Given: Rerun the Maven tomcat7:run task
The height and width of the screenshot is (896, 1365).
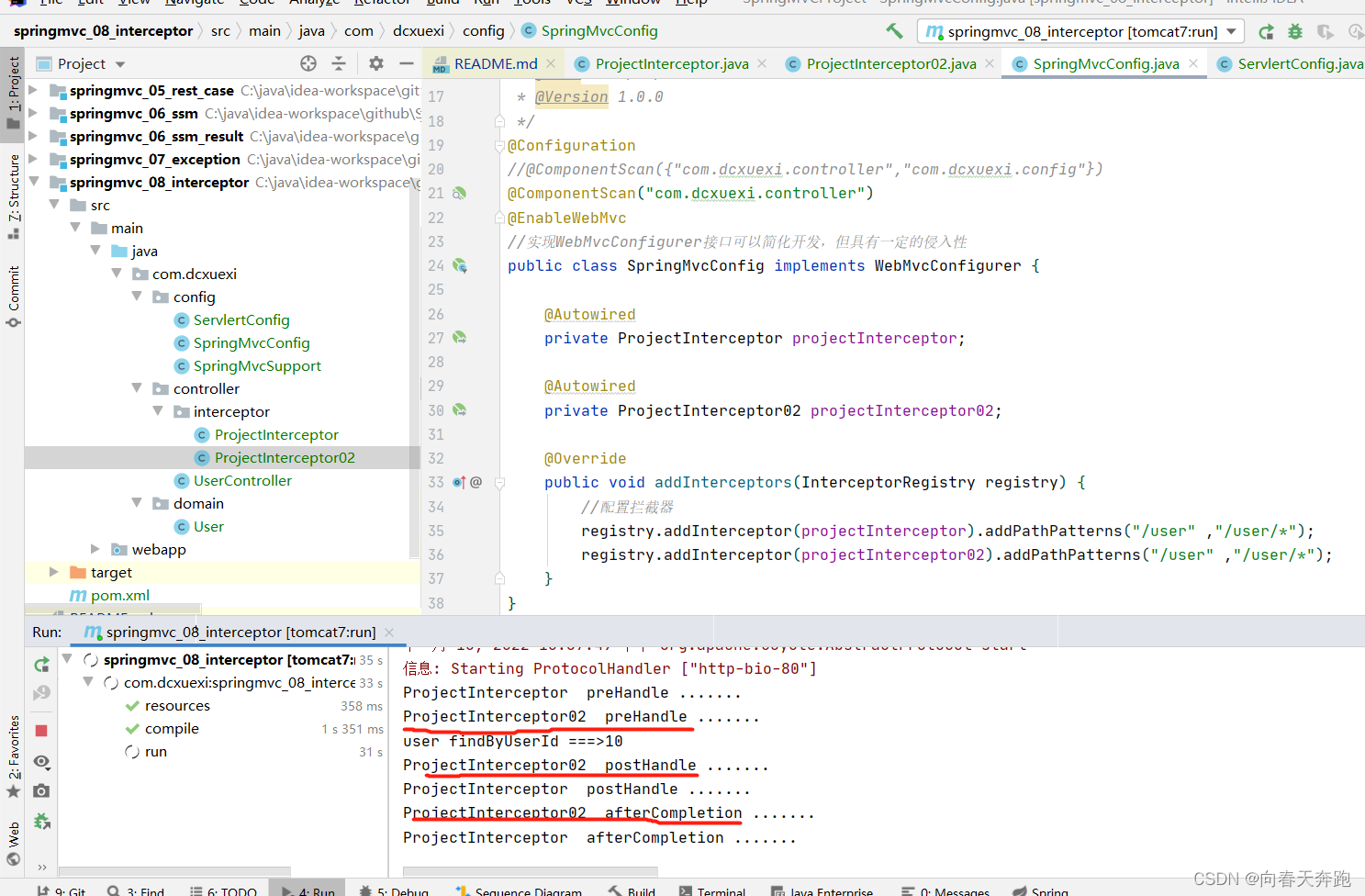Looking at the screenshot, I should (41, 665).
